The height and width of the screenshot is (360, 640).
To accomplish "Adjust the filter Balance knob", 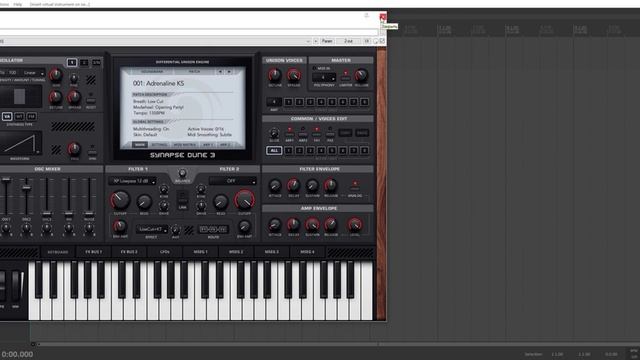I will (x=182, y=173).
